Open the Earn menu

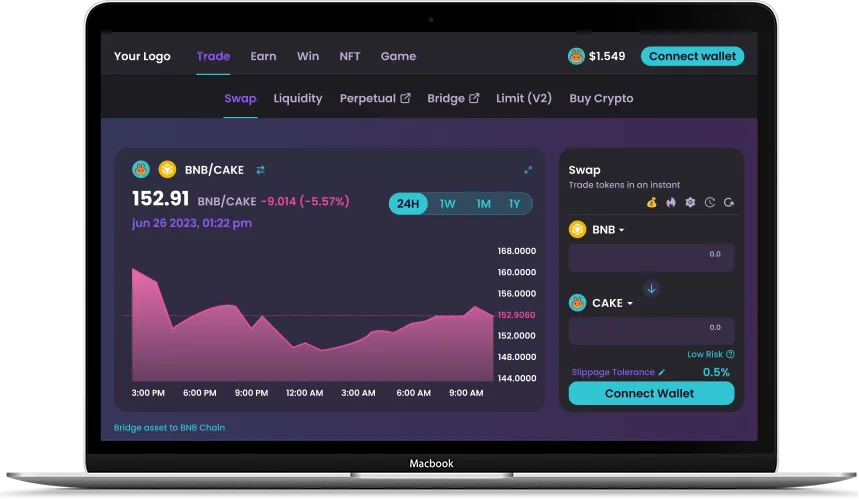tap(264, 56)
